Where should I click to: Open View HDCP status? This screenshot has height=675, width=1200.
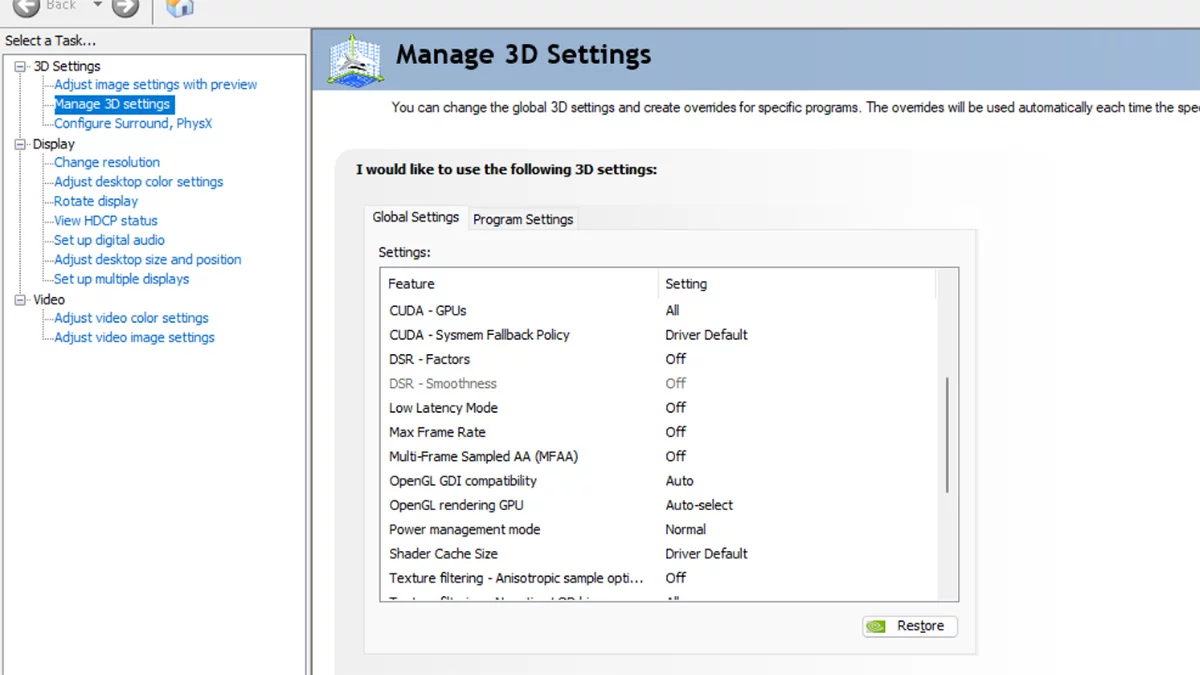(106, 221)
